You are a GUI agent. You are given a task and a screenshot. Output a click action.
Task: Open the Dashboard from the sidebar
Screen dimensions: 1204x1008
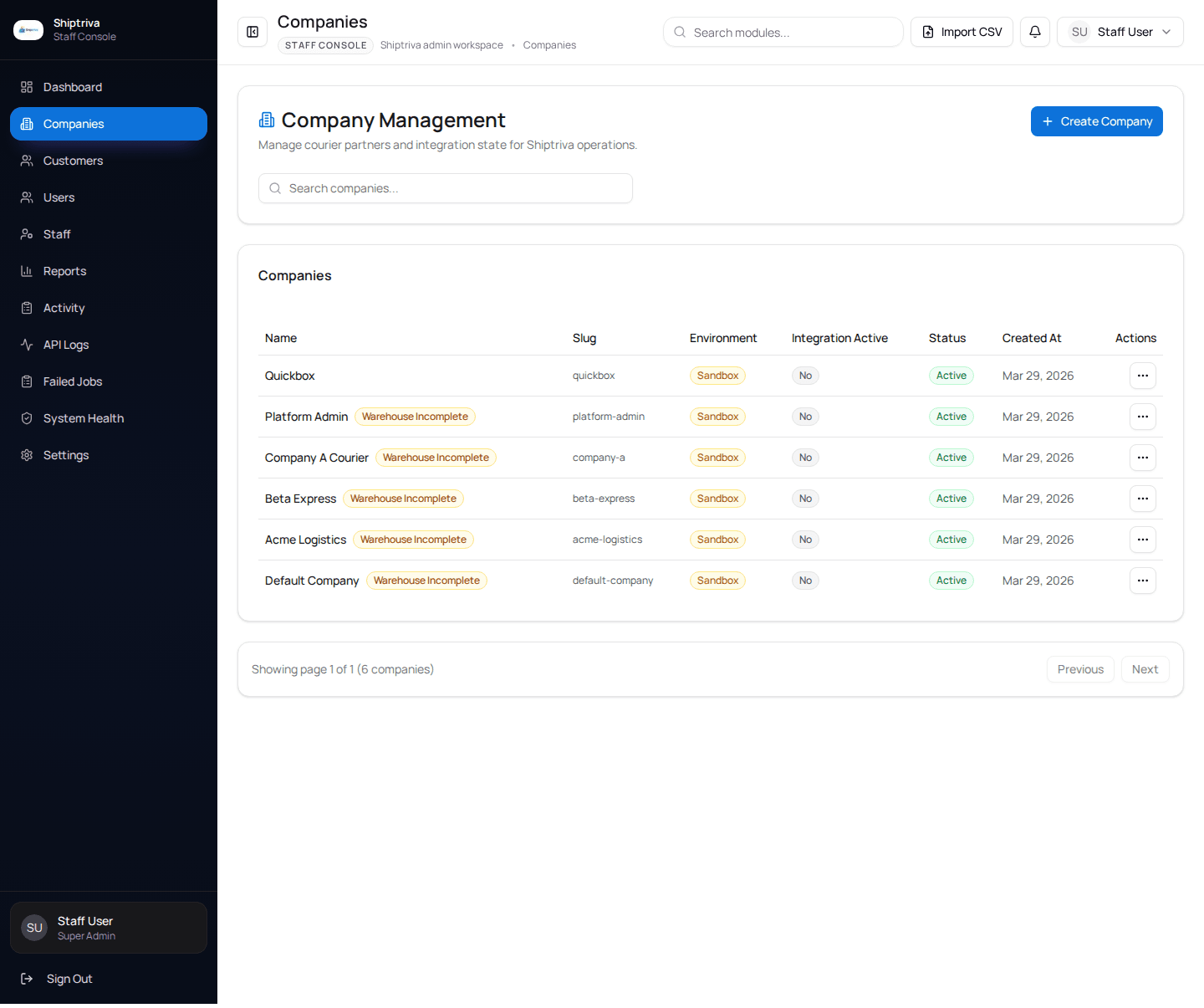[x=72, y=86]
